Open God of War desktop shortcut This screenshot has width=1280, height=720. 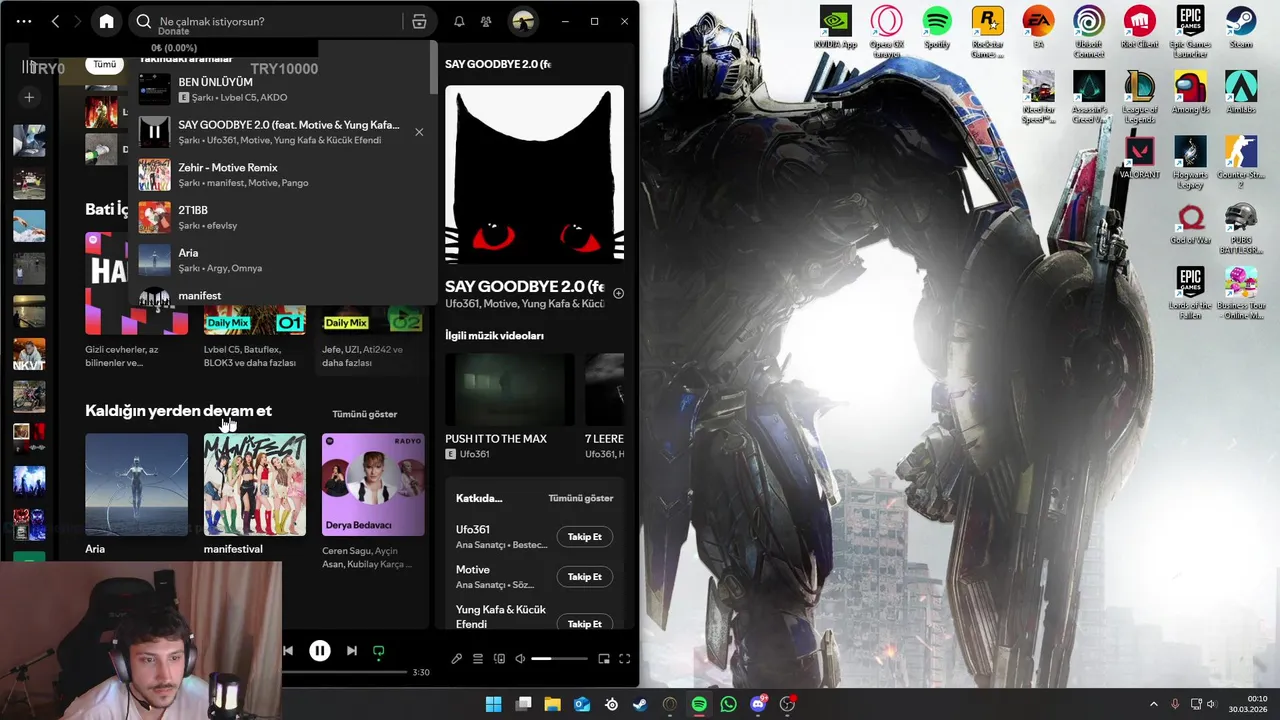[1190, 223]
